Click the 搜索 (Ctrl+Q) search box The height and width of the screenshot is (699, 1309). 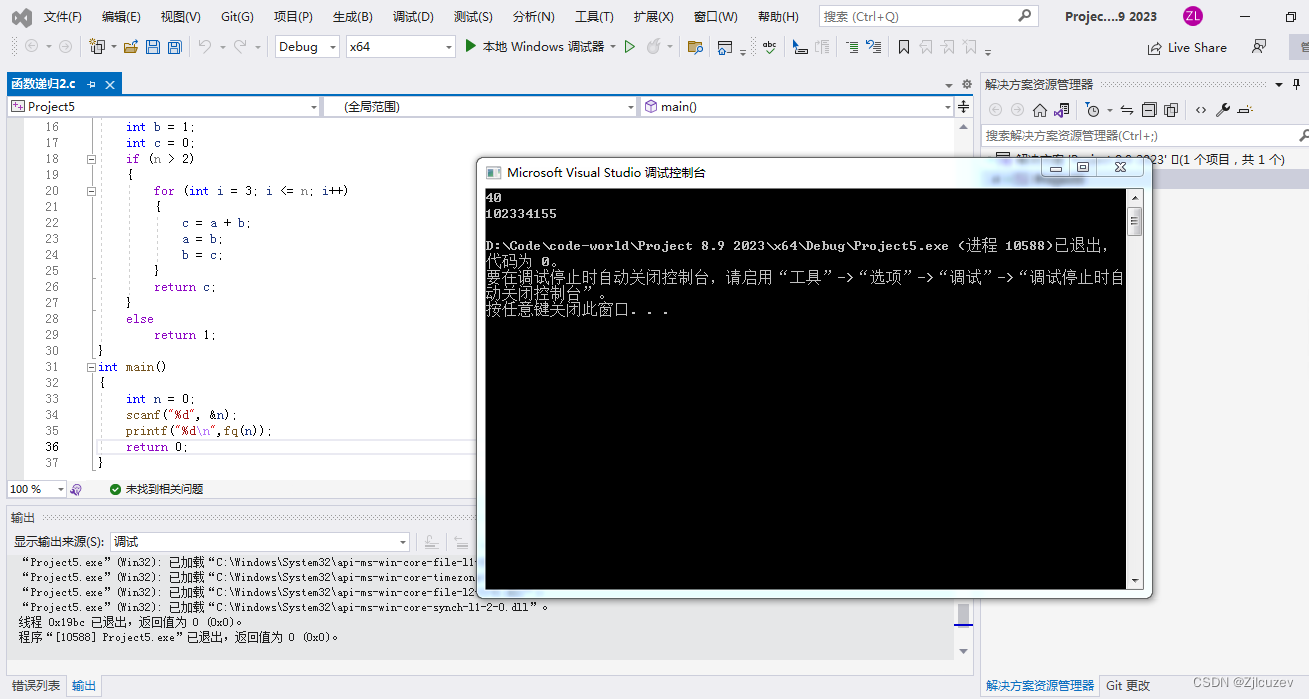(928, 16)
